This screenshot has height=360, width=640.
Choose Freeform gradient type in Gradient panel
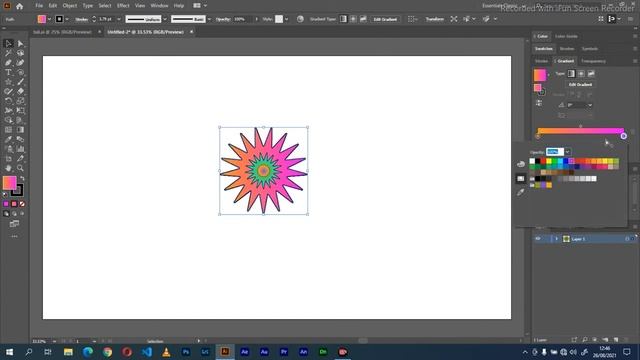(x=591, y=73)
